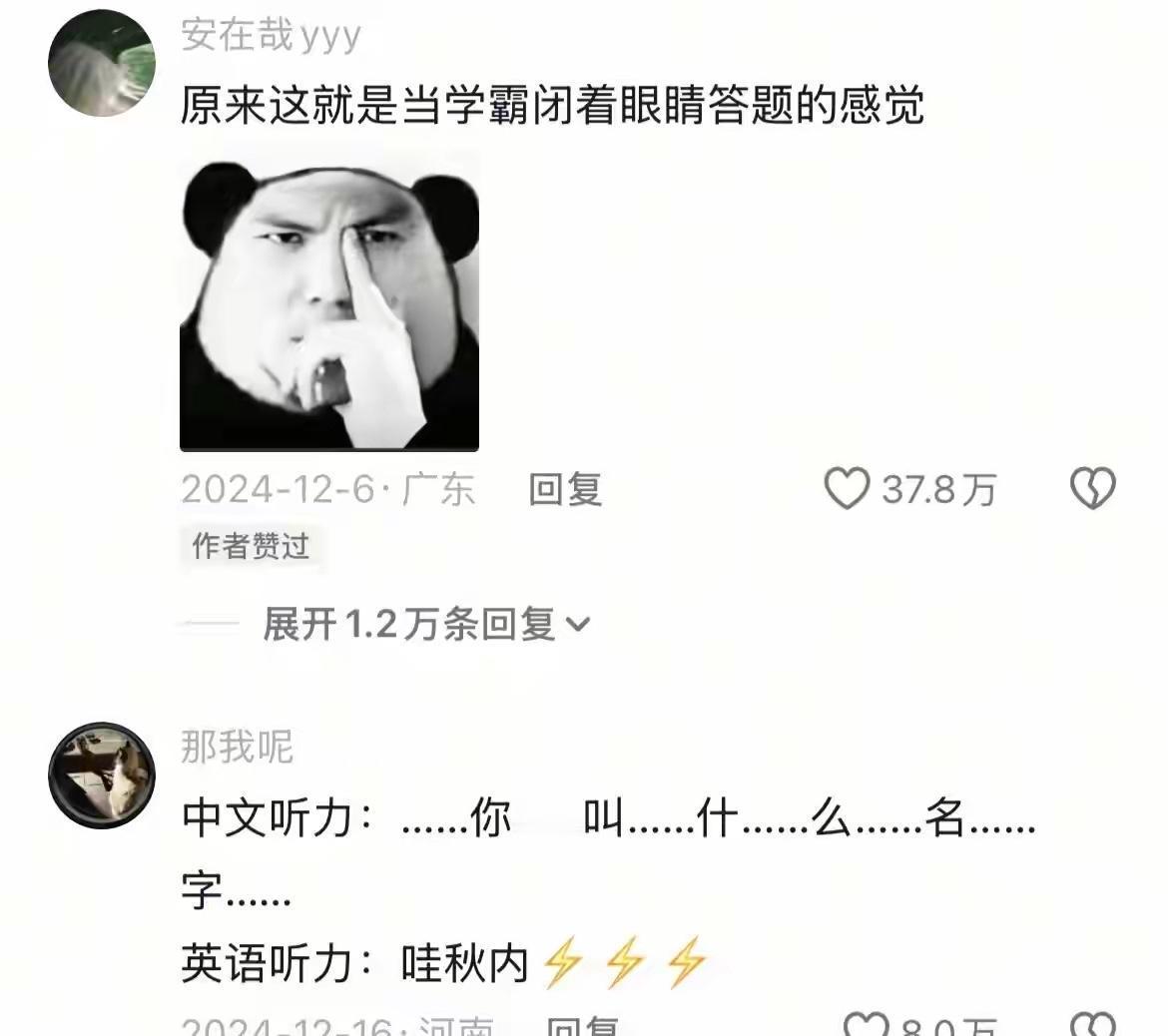
Task: Click 回复 under 那我呢's comment
Action: [583, 1026]
